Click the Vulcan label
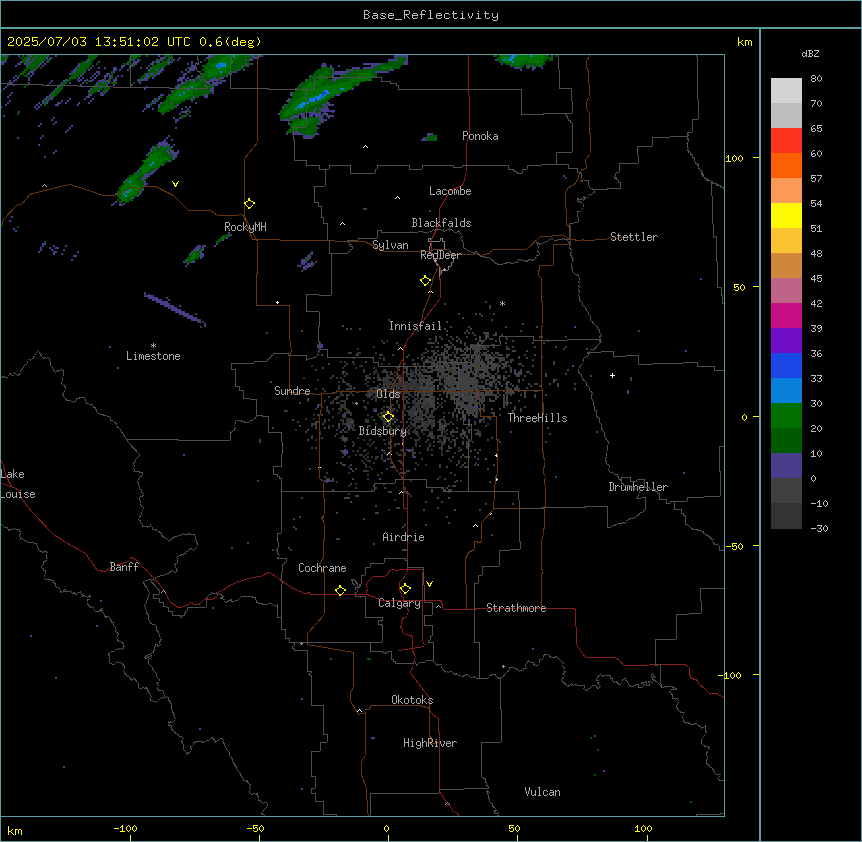The width and height of the screenshot is (862, 842). pyautogui.click(x=542, y=792)
